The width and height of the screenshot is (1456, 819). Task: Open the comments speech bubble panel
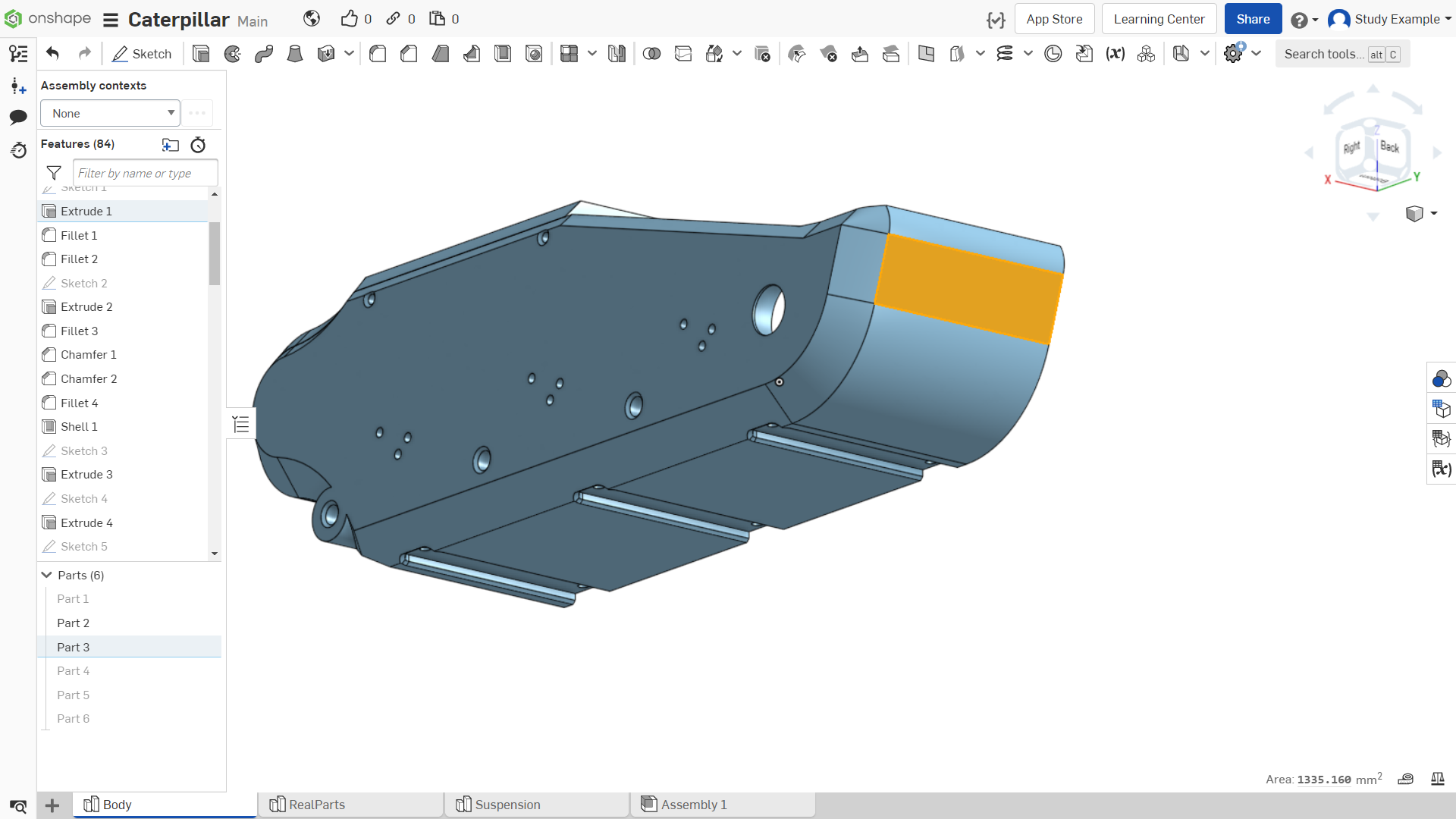[18, 117]
